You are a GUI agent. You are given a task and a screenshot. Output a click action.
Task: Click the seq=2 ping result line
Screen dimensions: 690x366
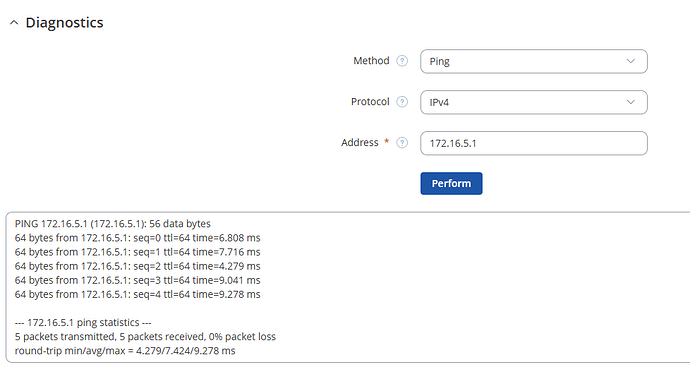[x=137, y=266]
